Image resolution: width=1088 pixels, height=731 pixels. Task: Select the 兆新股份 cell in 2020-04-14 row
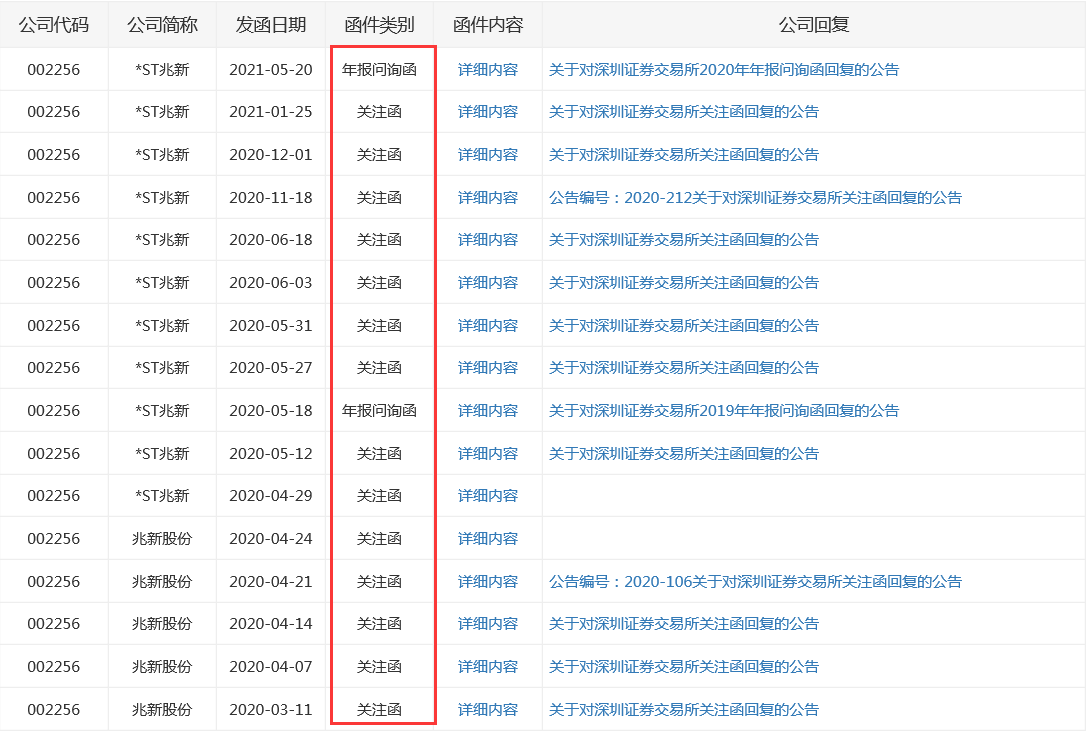(162, 624)
